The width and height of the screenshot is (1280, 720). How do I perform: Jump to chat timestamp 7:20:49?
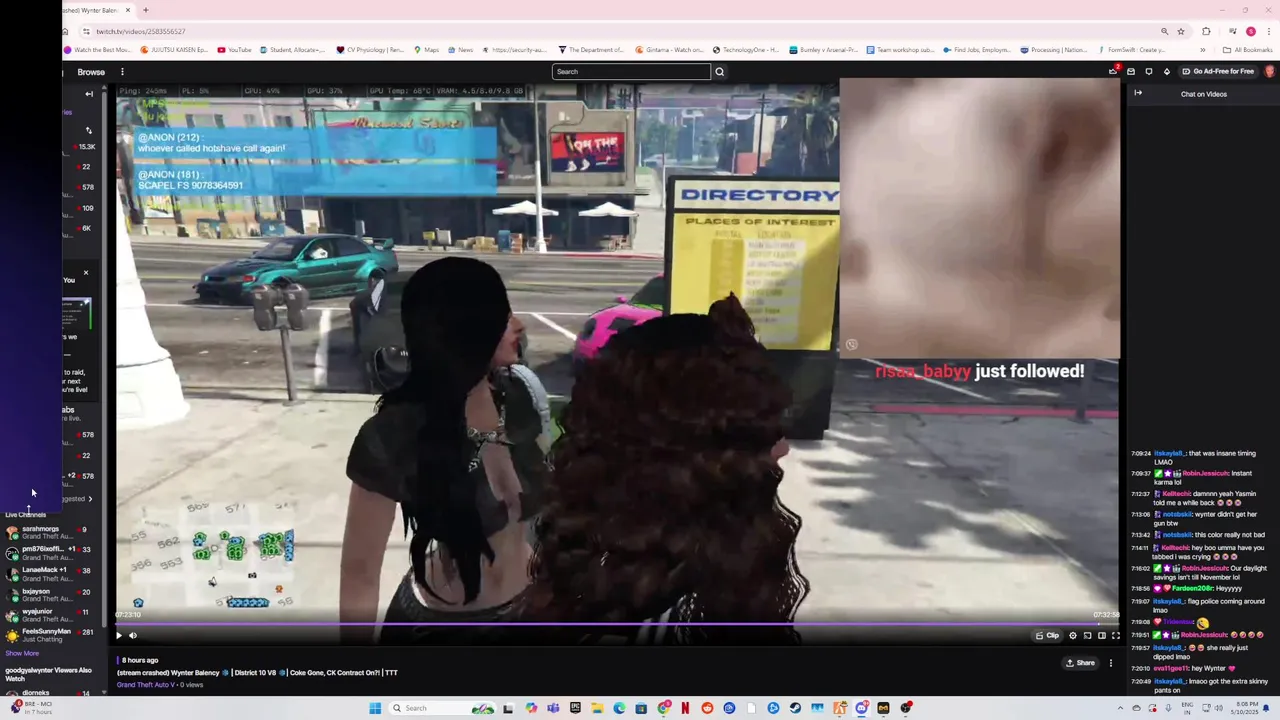pos(1140,681)
